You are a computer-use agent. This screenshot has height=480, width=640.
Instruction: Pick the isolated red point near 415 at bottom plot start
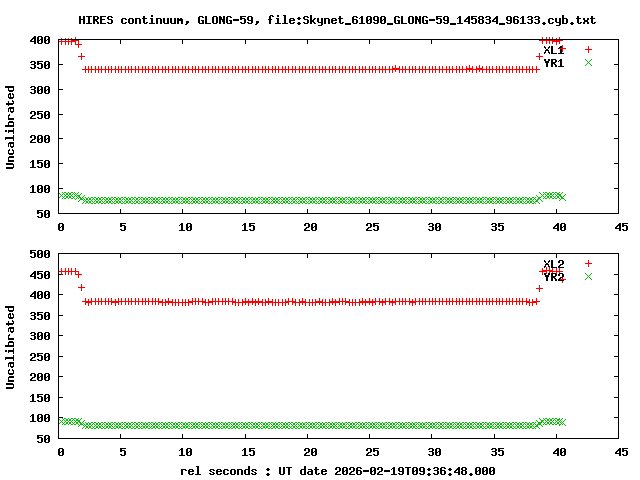coord(82,288)
